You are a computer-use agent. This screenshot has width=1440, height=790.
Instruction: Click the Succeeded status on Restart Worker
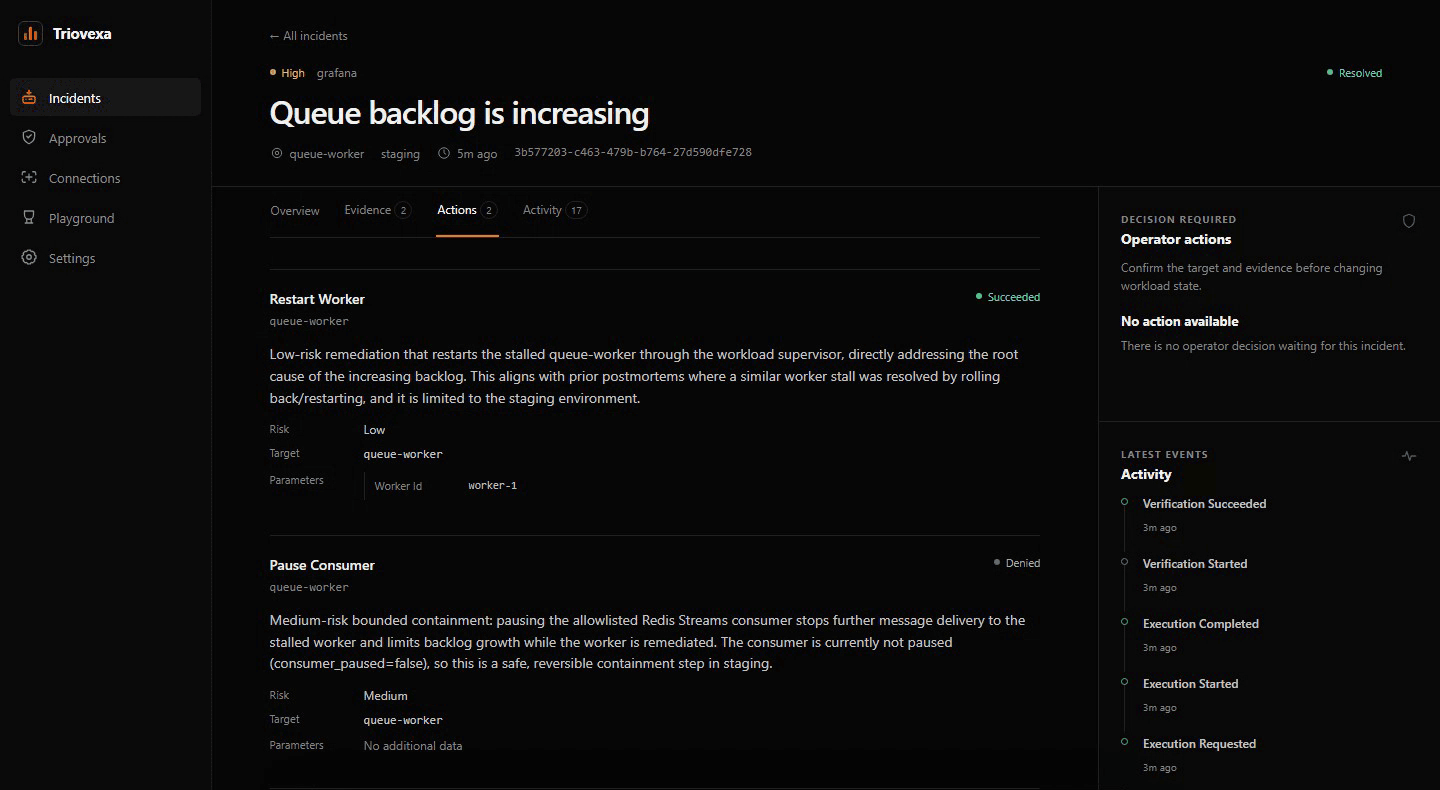(1008, 297)
